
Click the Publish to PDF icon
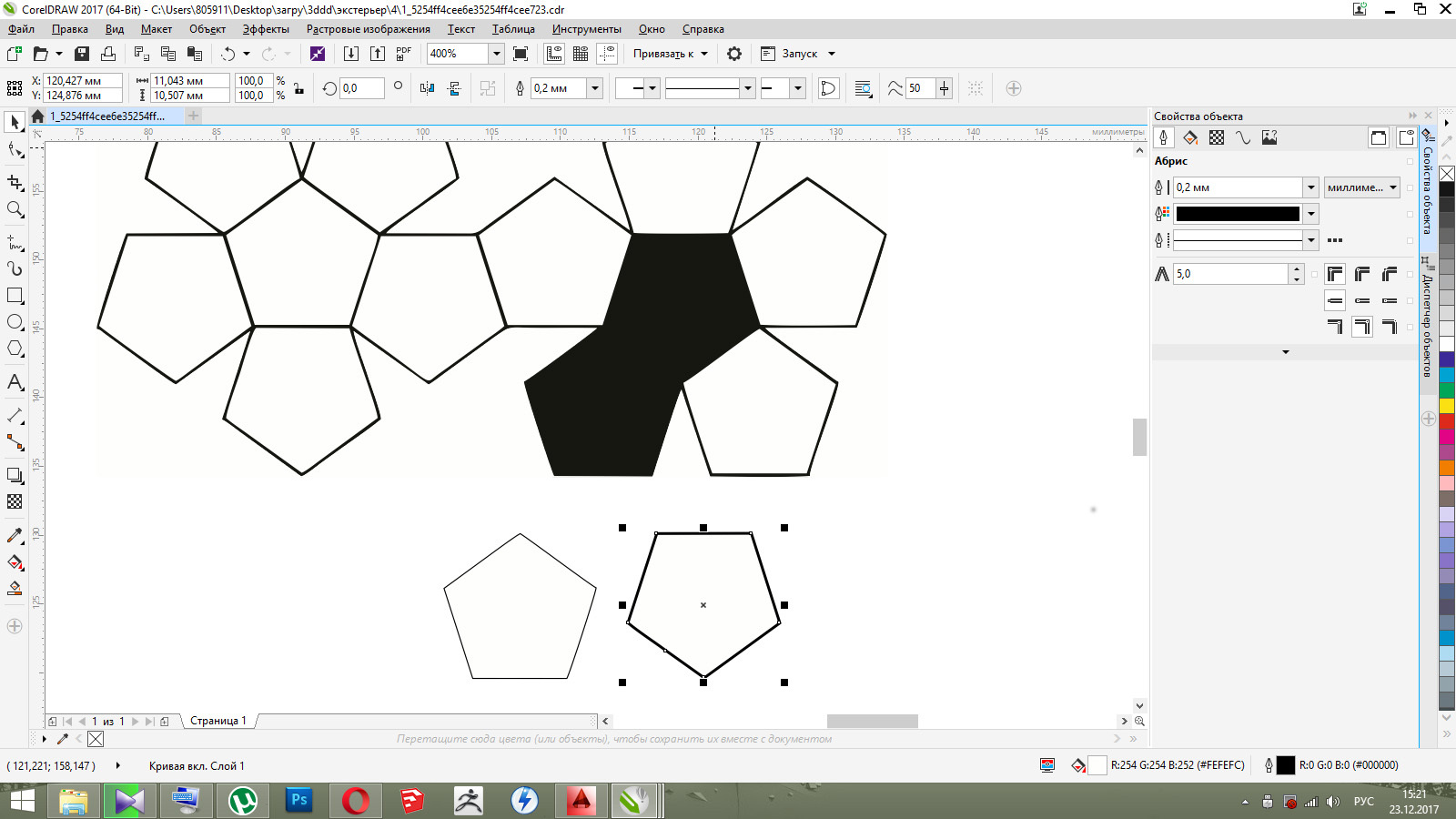coord(404,54)
